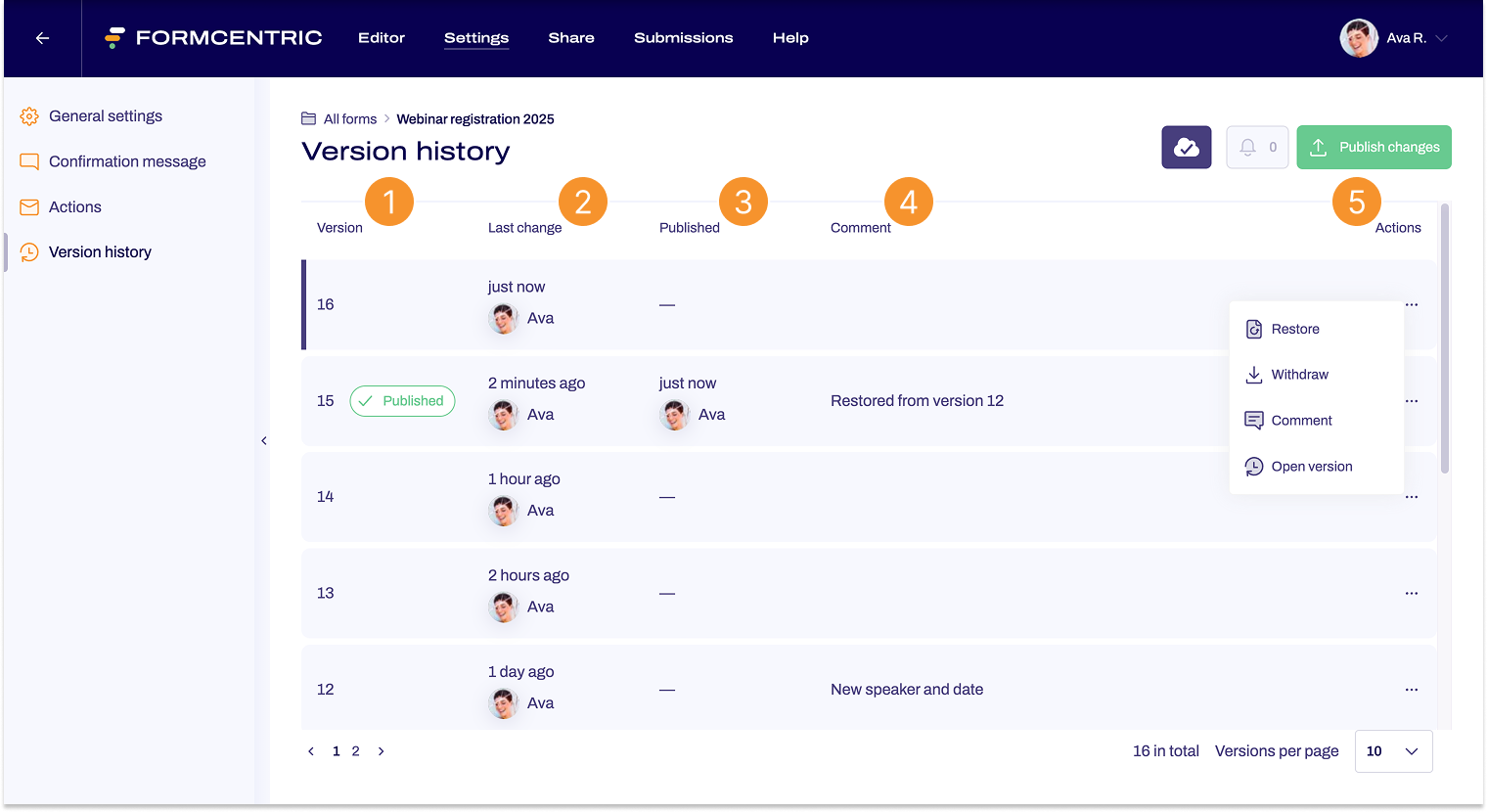Image resolution: width=1487 pixels, height=812 pixels.
Task: Click the cloud save status icon
Action: [x=1186, y=147]
